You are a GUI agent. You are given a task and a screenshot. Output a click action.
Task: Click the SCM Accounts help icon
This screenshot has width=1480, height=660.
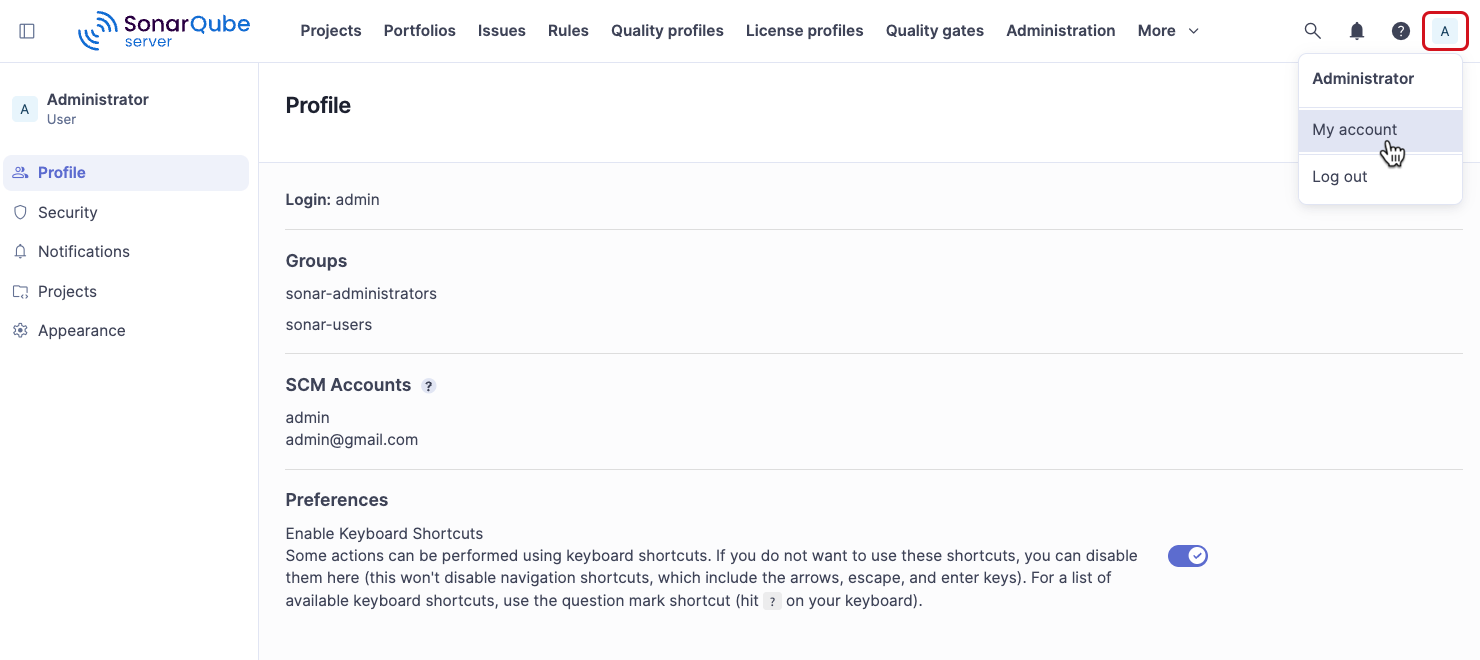click(429, 385)
